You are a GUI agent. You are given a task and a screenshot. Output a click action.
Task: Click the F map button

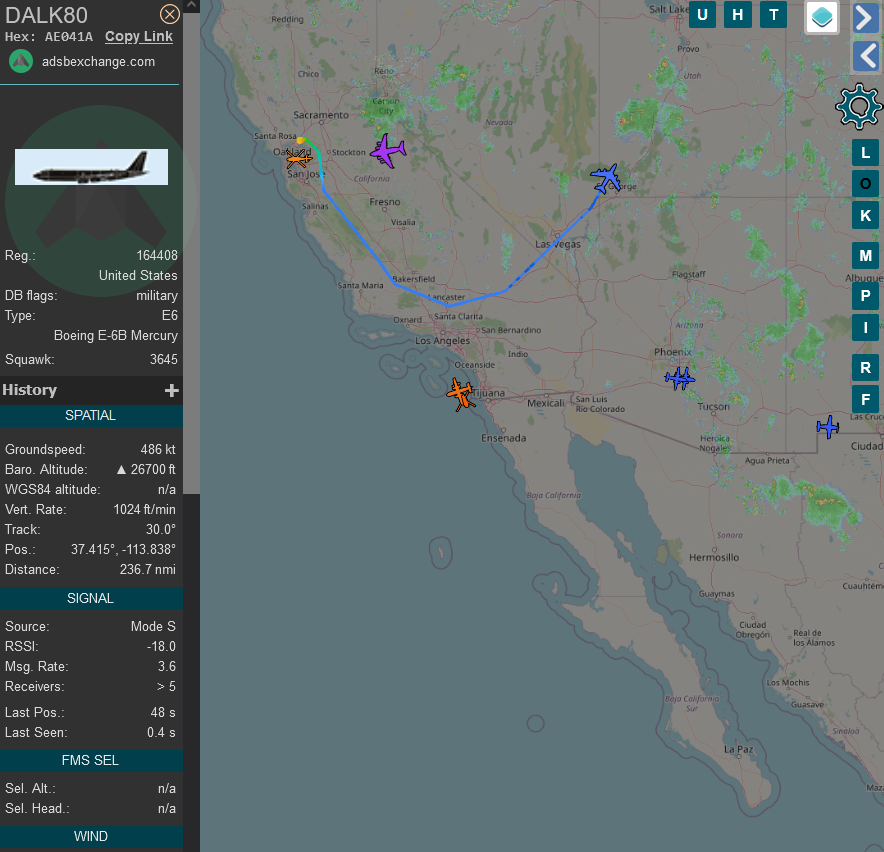865,400
